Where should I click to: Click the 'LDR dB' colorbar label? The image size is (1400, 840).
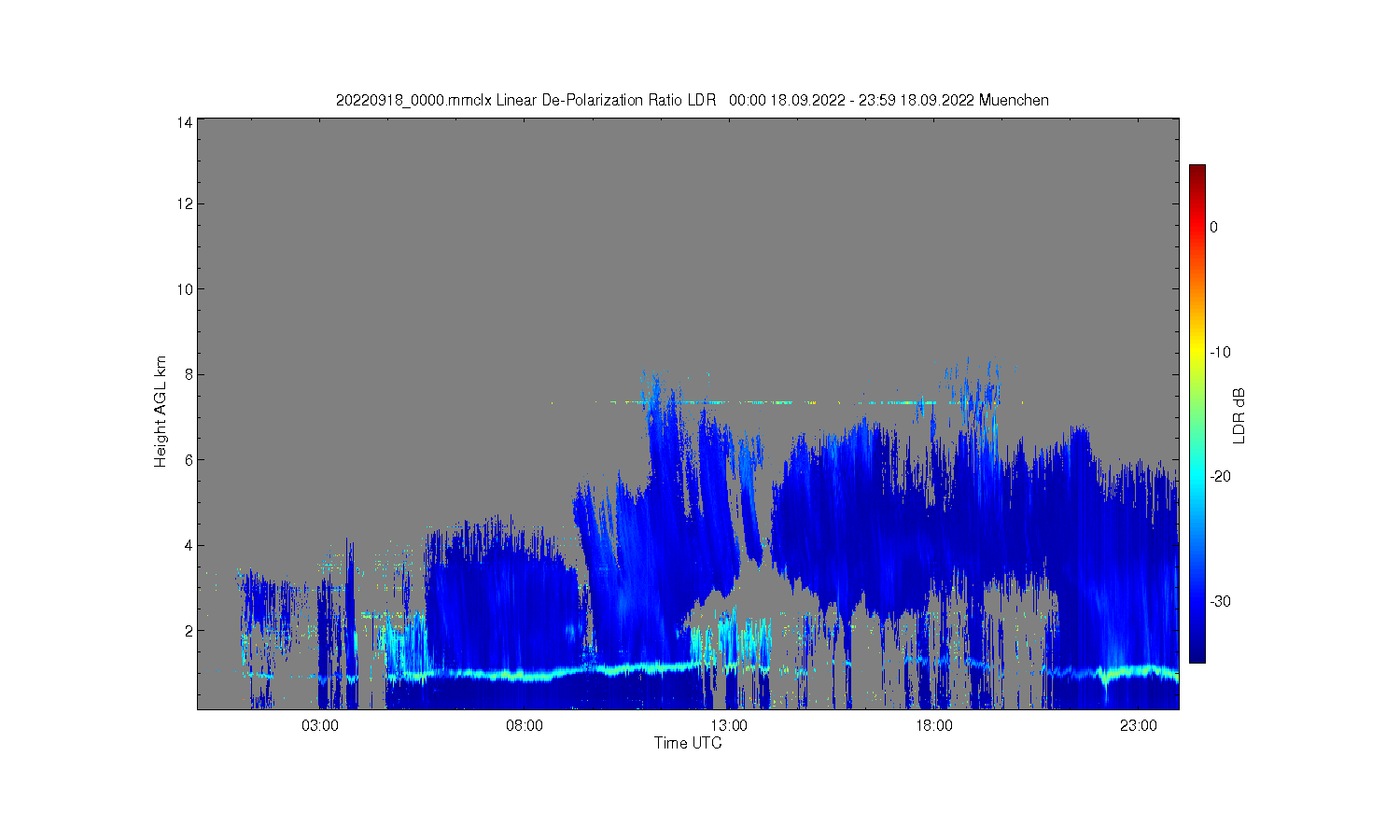coord(1239,415)
